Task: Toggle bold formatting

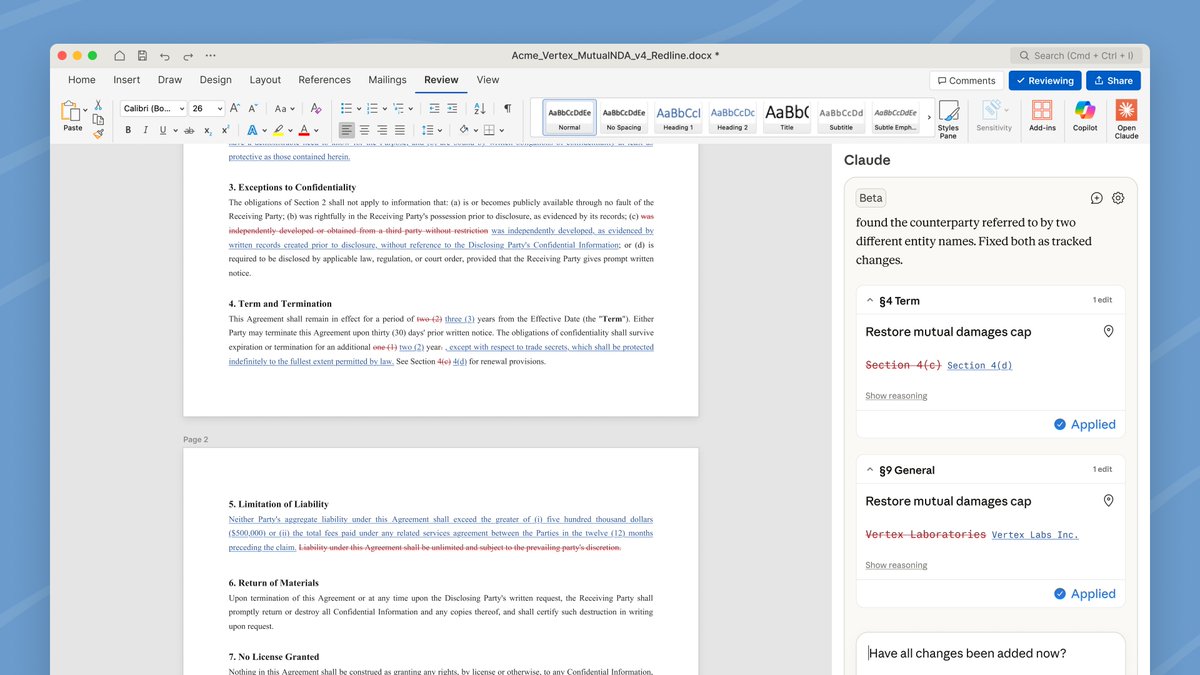Action: tap(127, 130)
